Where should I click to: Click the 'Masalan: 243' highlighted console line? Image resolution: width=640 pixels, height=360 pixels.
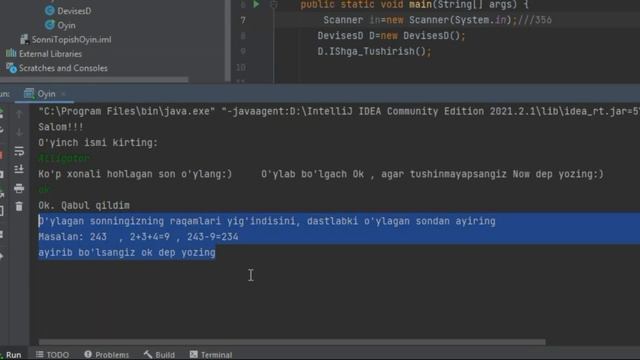(x=138, y=237)
